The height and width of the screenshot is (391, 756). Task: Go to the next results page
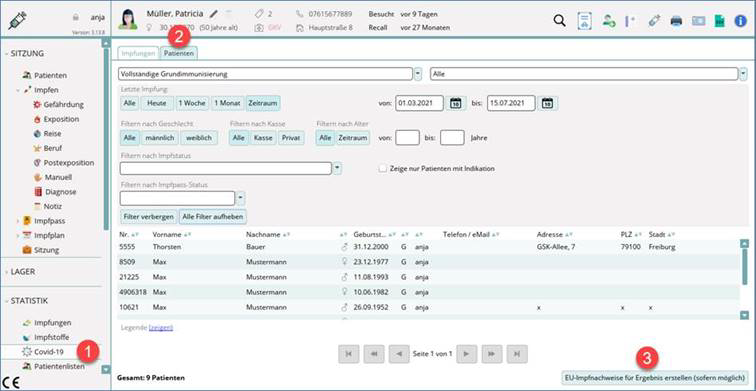[x=466, y=354]
